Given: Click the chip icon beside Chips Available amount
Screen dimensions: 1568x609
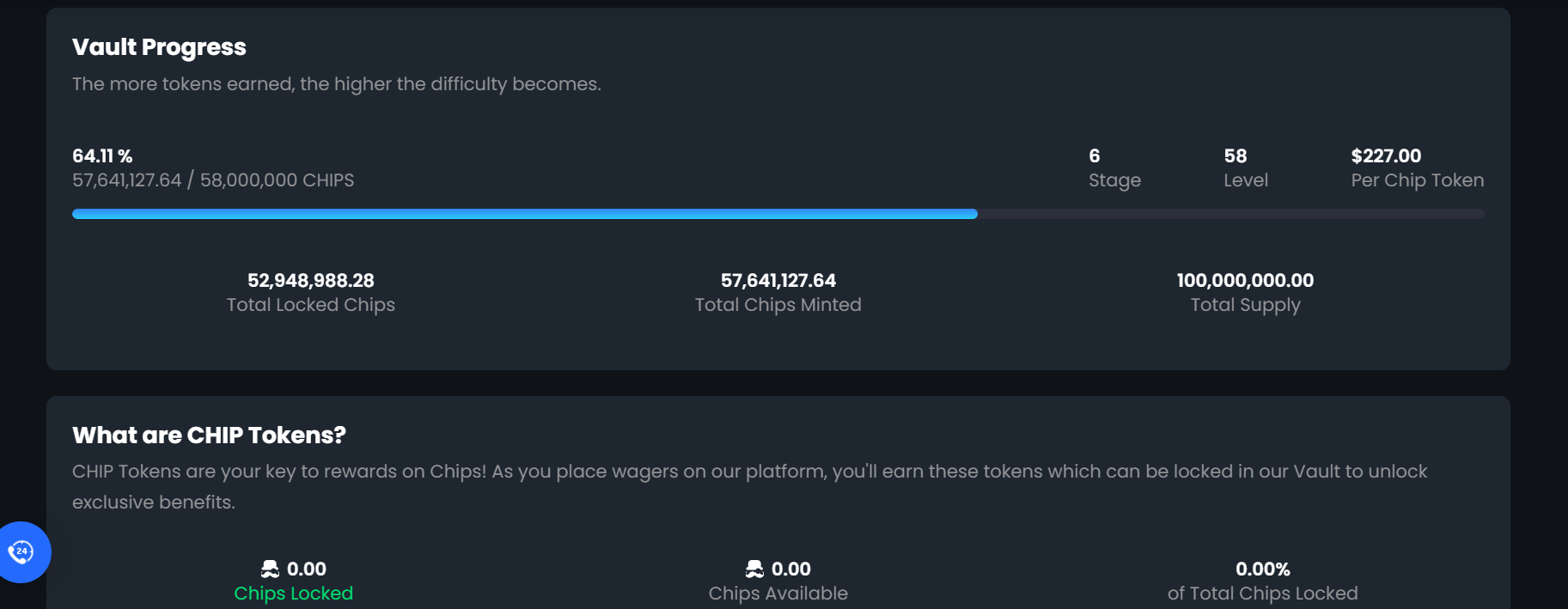Looking at the screenshot, I should point(754,569).
